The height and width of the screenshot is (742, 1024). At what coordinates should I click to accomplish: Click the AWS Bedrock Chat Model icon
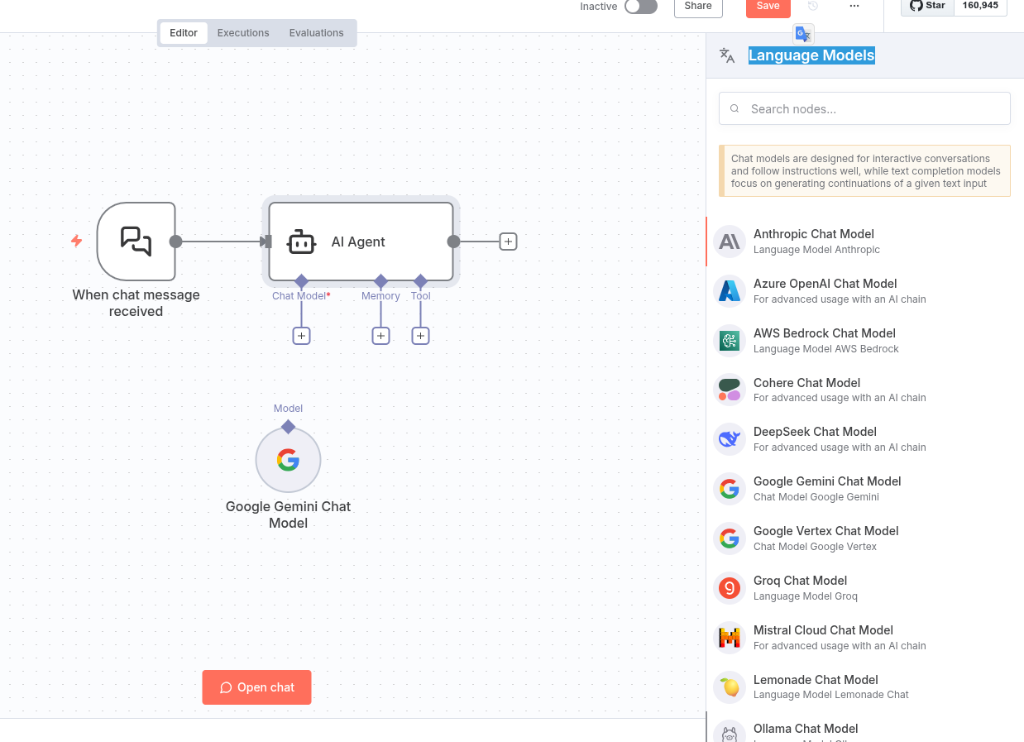(x=729, y=341)
